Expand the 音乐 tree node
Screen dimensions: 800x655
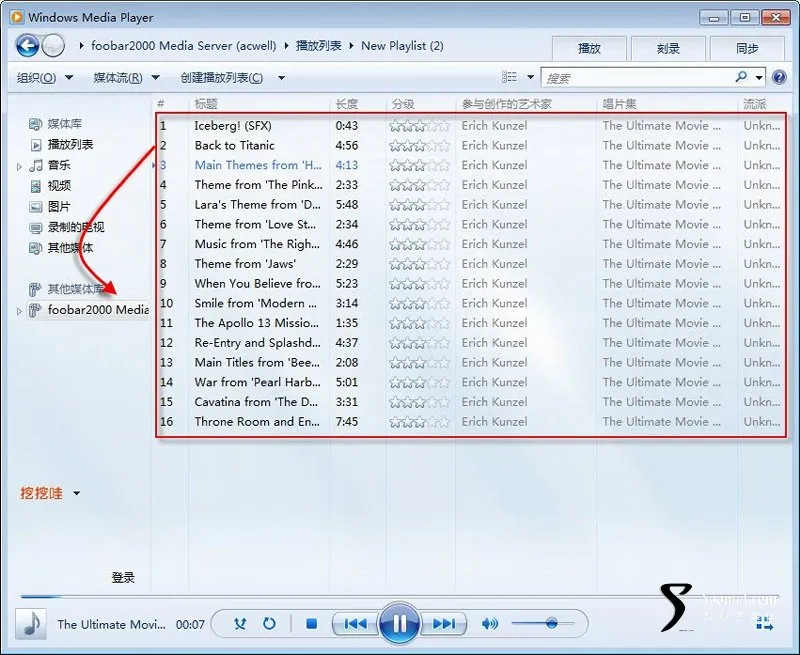(x=19, y=166)
